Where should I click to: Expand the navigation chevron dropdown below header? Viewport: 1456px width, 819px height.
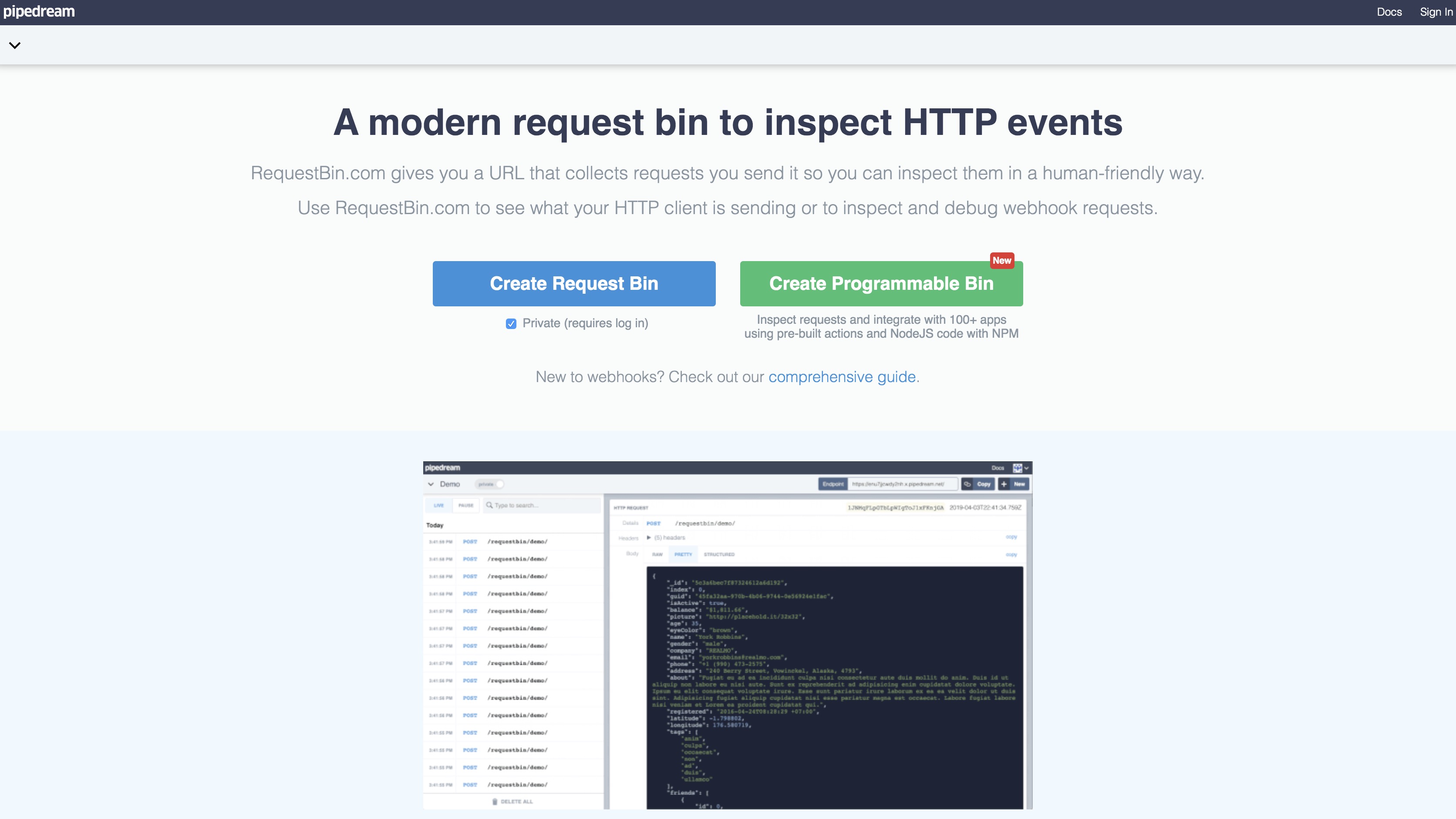tap(15, 44)
